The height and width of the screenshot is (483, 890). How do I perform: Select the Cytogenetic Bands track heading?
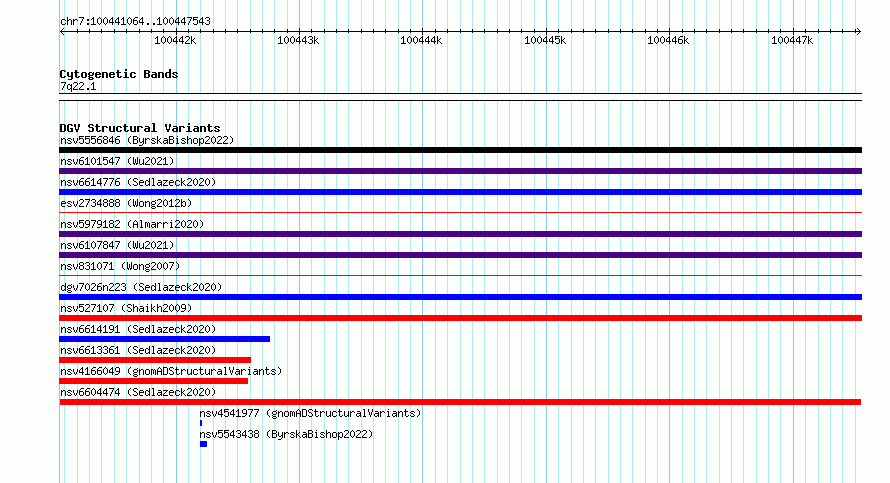point(119,74)
